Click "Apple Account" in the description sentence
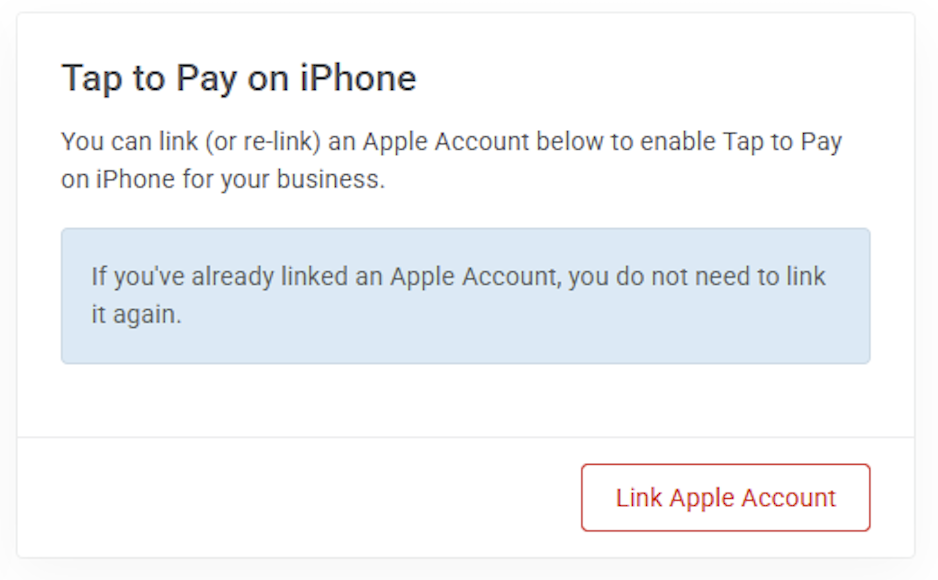 pyautogui.click(x=445, y=141)
